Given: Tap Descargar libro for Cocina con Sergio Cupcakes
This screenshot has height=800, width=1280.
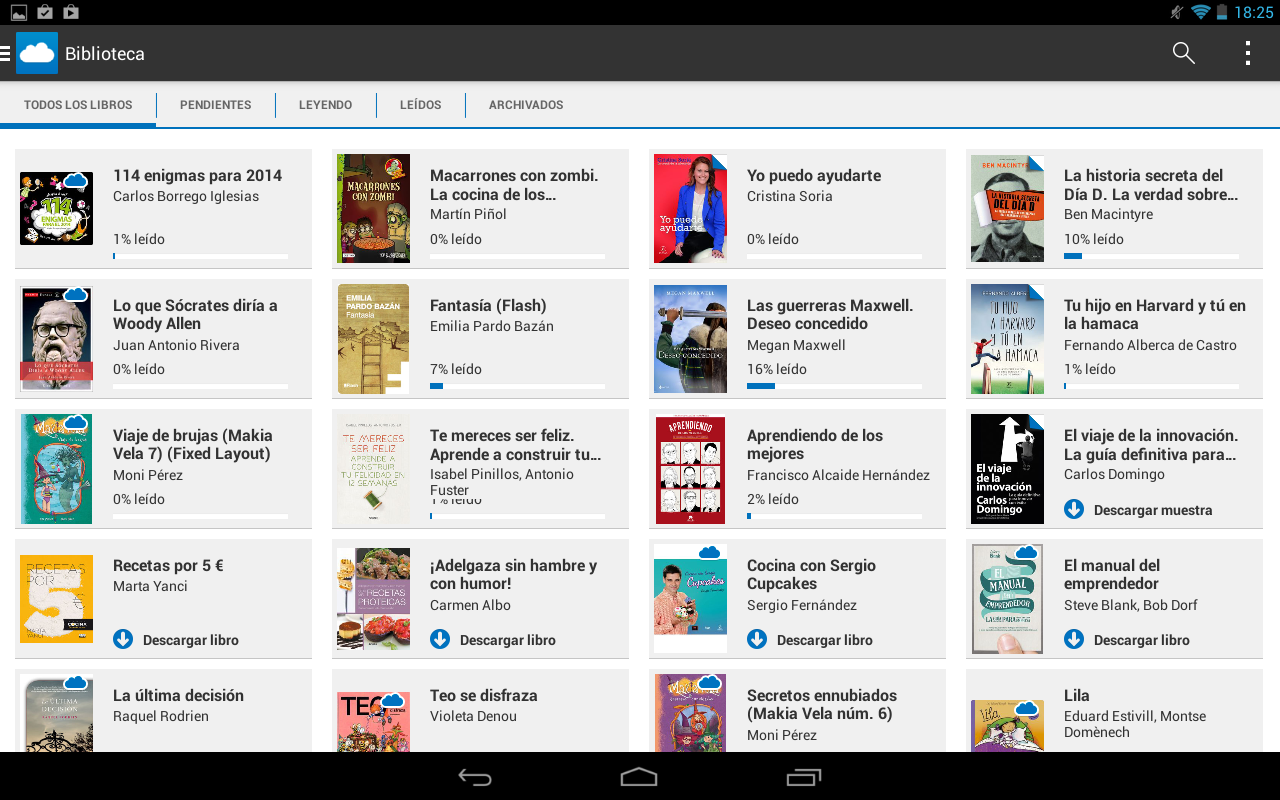Looking at the screenshot, I should click(x=825, y=640).
